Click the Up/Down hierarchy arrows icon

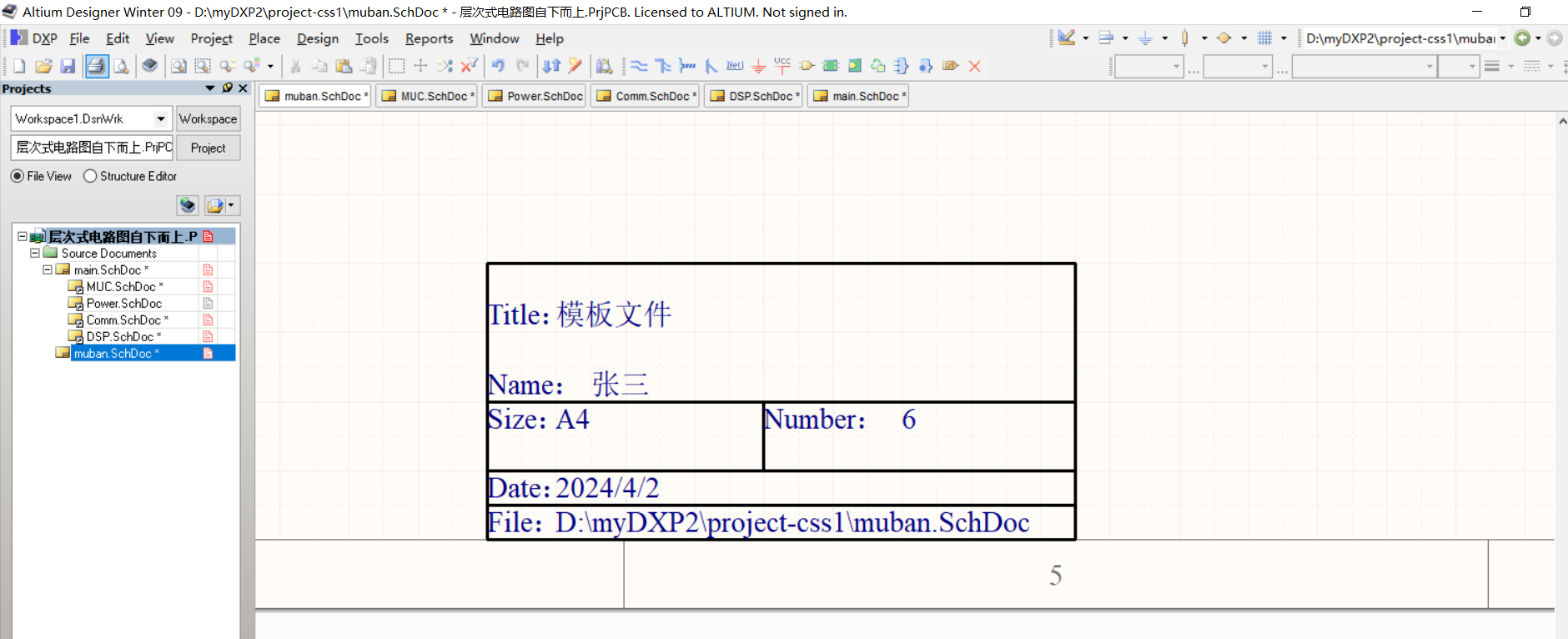[551, 66]
